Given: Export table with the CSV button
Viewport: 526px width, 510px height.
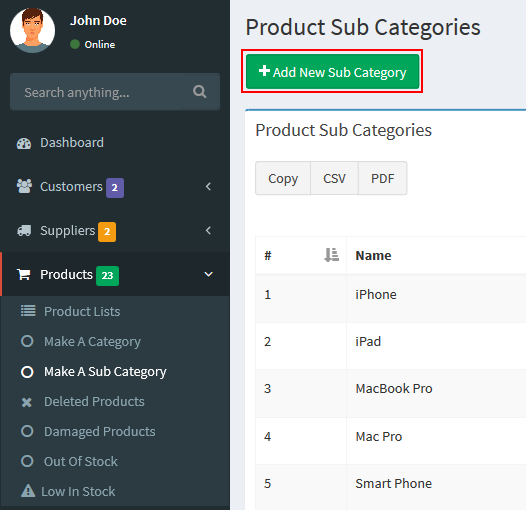Looking at the screenshot, I should (334, 178).
